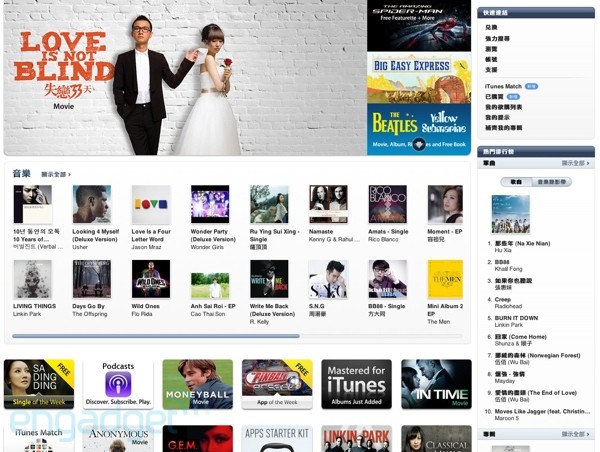600x452 pixels.
Task: Expand 顯示全部 in the 專輯 chart header
Action: [x=575, y=435]
